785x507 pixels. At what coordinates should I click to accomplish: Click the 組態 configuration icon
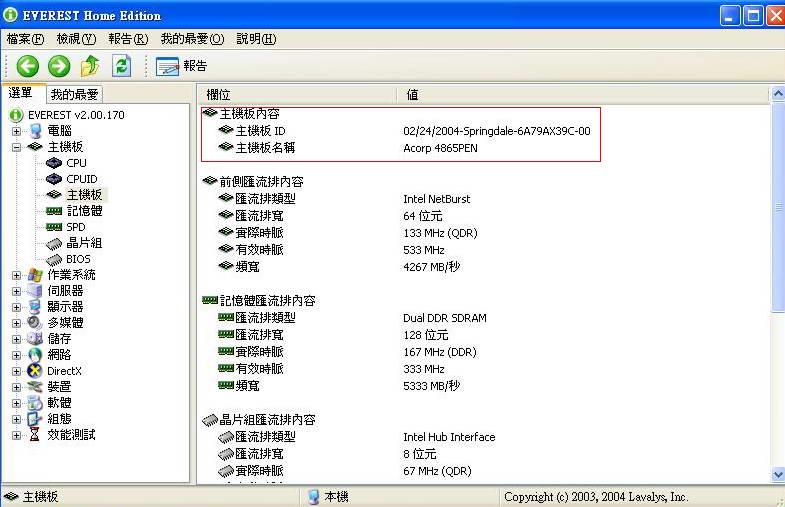click(35, 419)
